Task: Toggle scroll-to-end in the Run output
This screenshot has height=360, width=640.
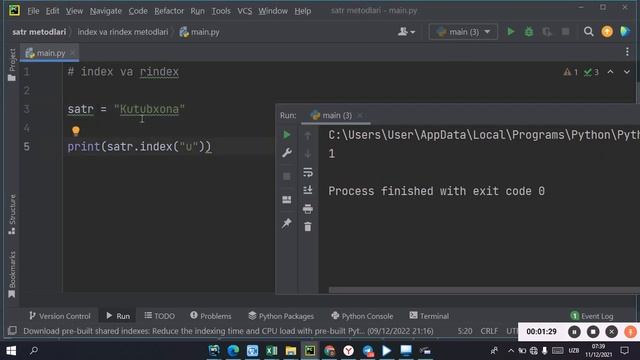Action: tap(308, 190)
